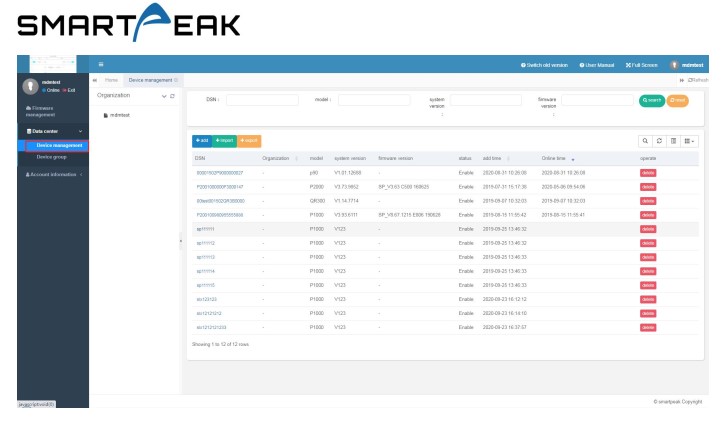Sort by the add time column header

pyautogui.click(x=492, y=158)
